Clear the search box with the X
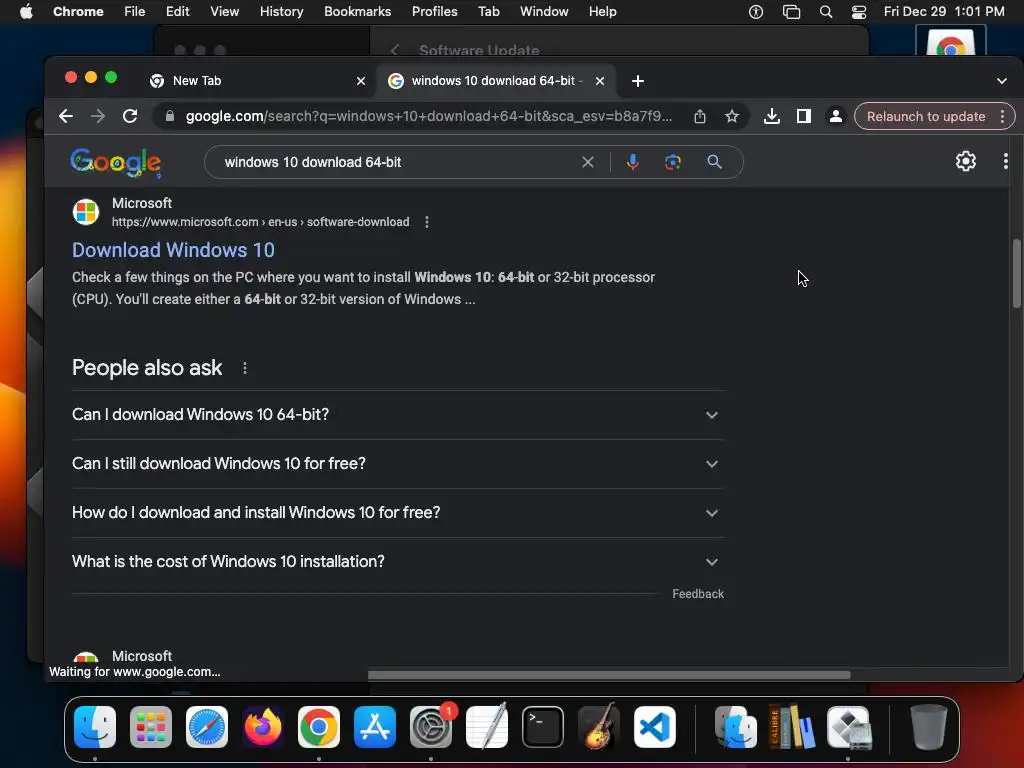 pos(588,162)
